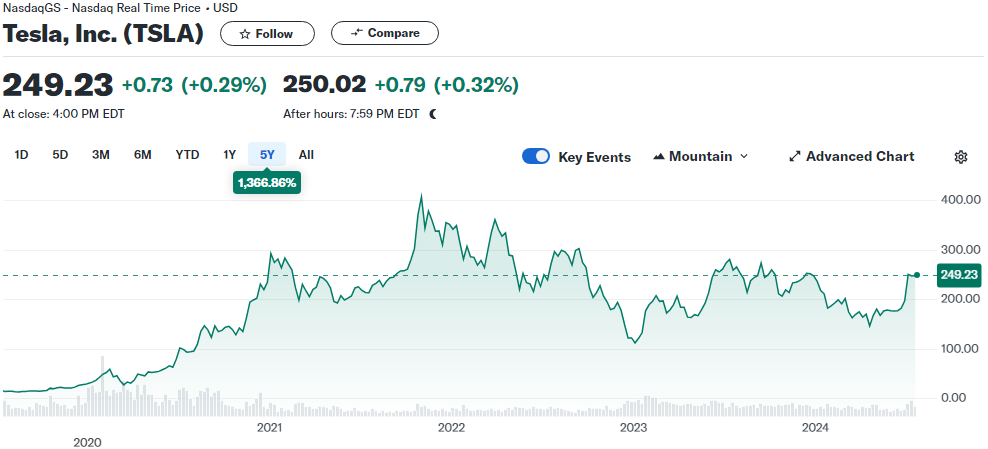This screenshot has height=449, width=988.
Task: Switch chart to 1Y range
Action: coord(229,155)
